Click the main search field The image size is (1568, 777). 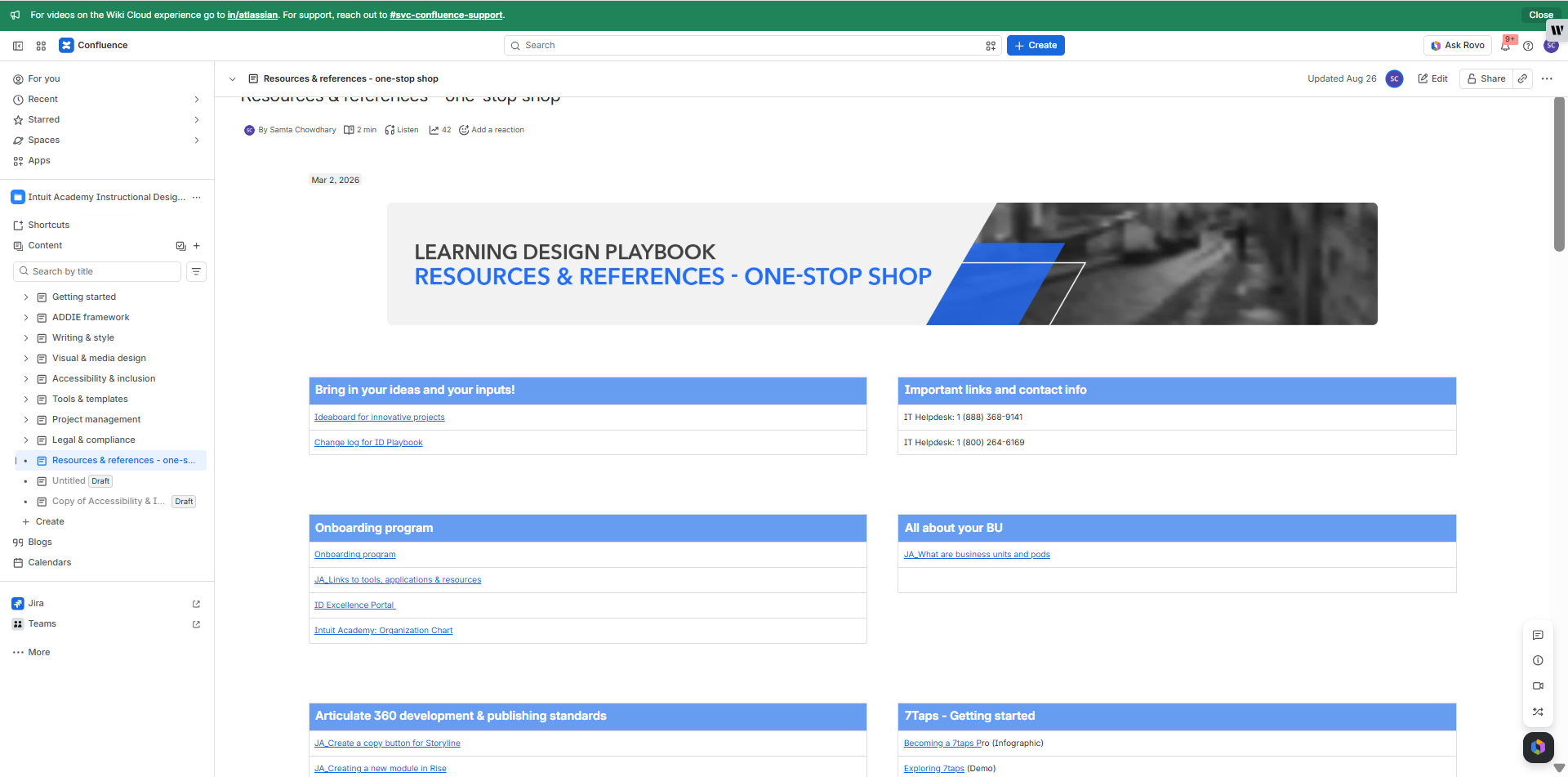coord(752,46)
